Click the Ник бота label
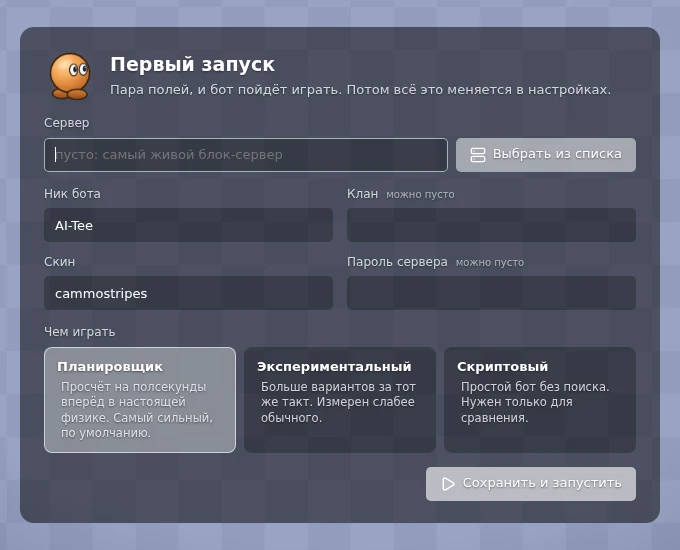The image size is (680, 550). point(72,193)
